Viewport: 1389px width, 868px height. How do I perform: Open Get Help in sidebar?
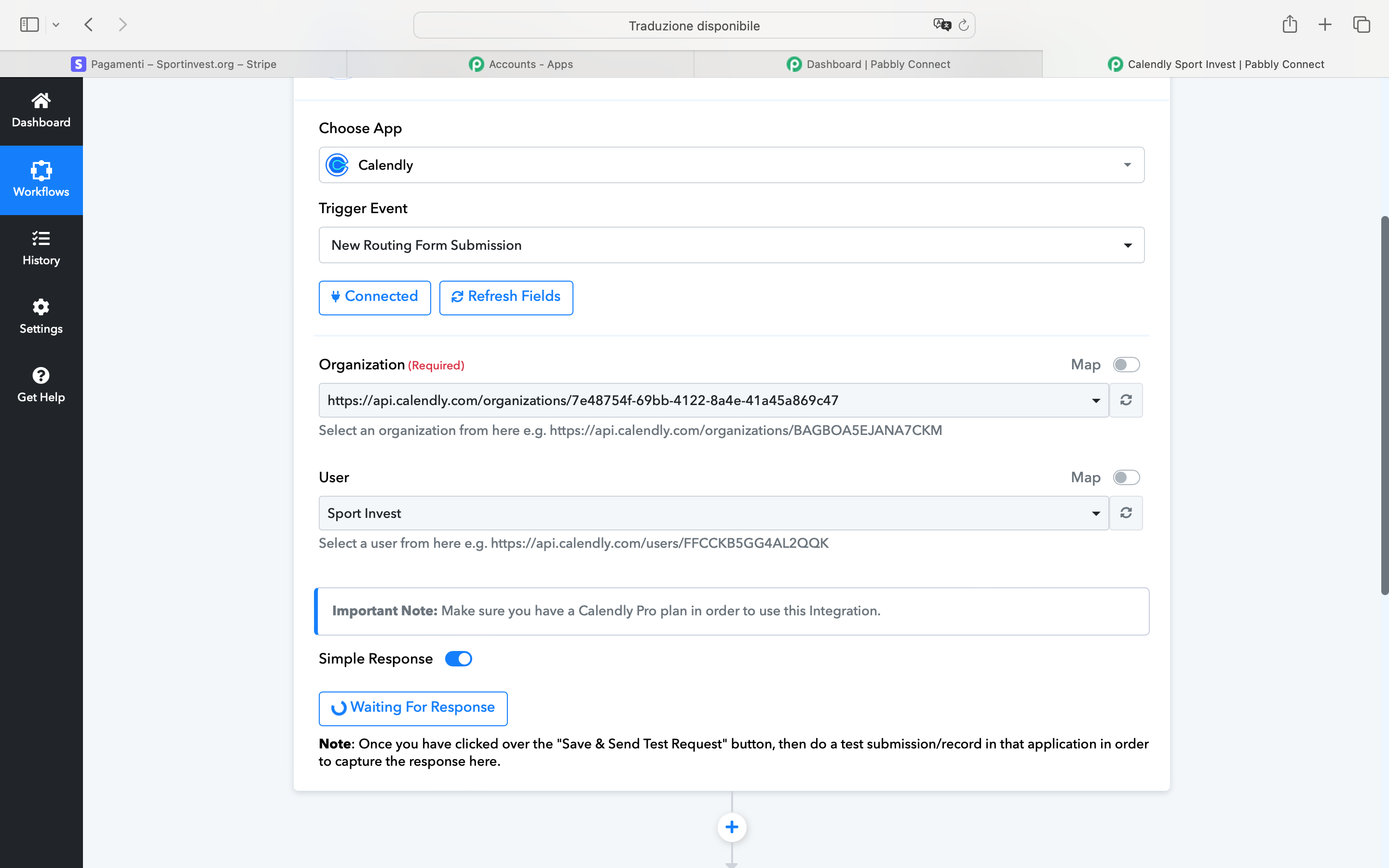click(x=41, y=385)
